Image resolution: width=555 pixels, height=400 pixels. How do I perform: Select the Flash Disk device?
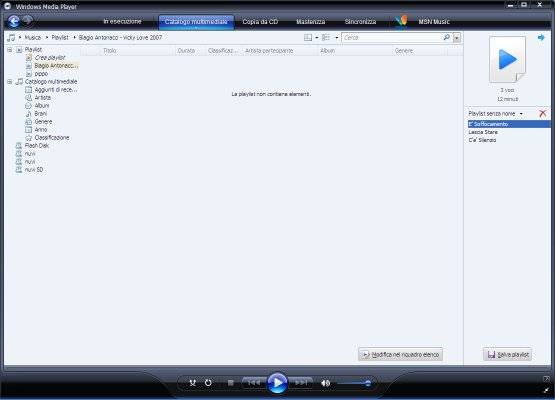(36, 145)
